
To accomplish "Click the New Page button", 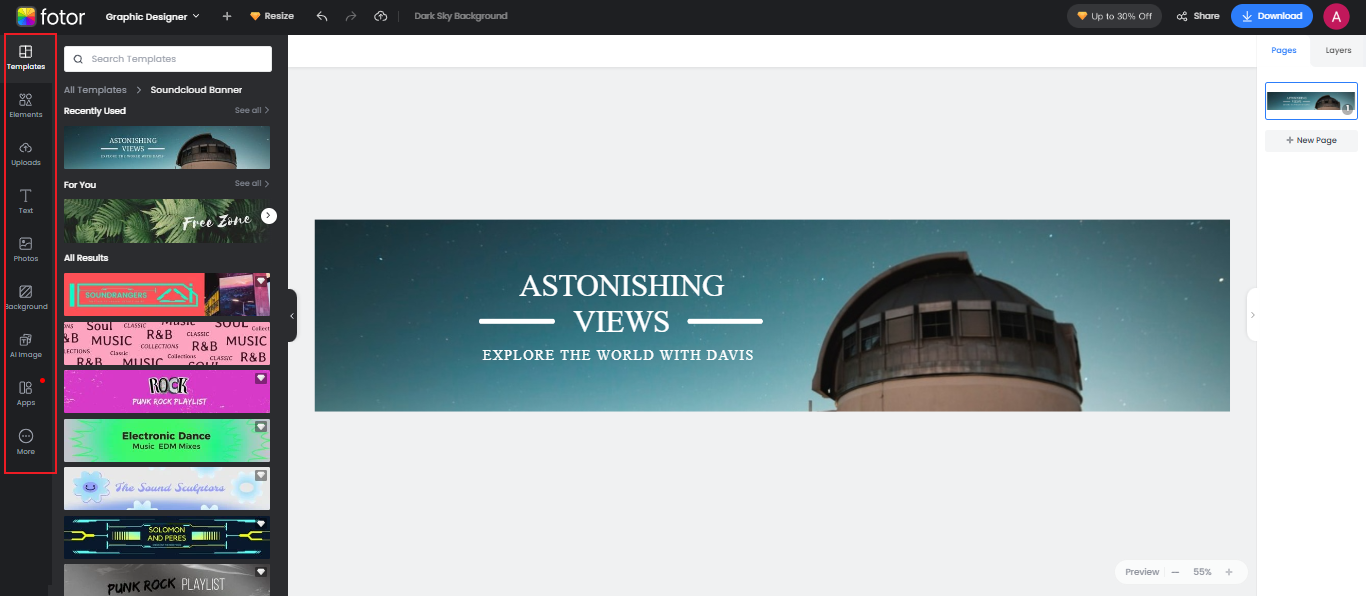I will point(1311,140).
